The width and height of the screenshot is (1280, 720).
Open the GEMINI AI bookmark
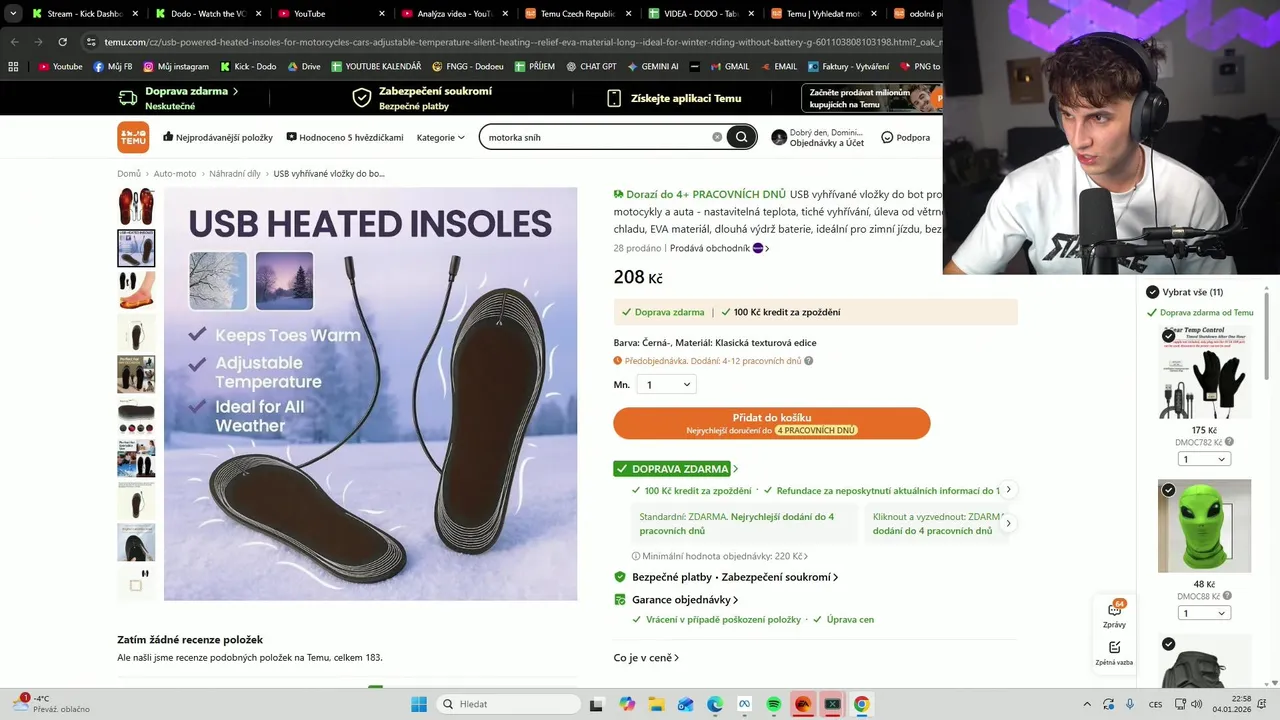click(x=653, y=67)
